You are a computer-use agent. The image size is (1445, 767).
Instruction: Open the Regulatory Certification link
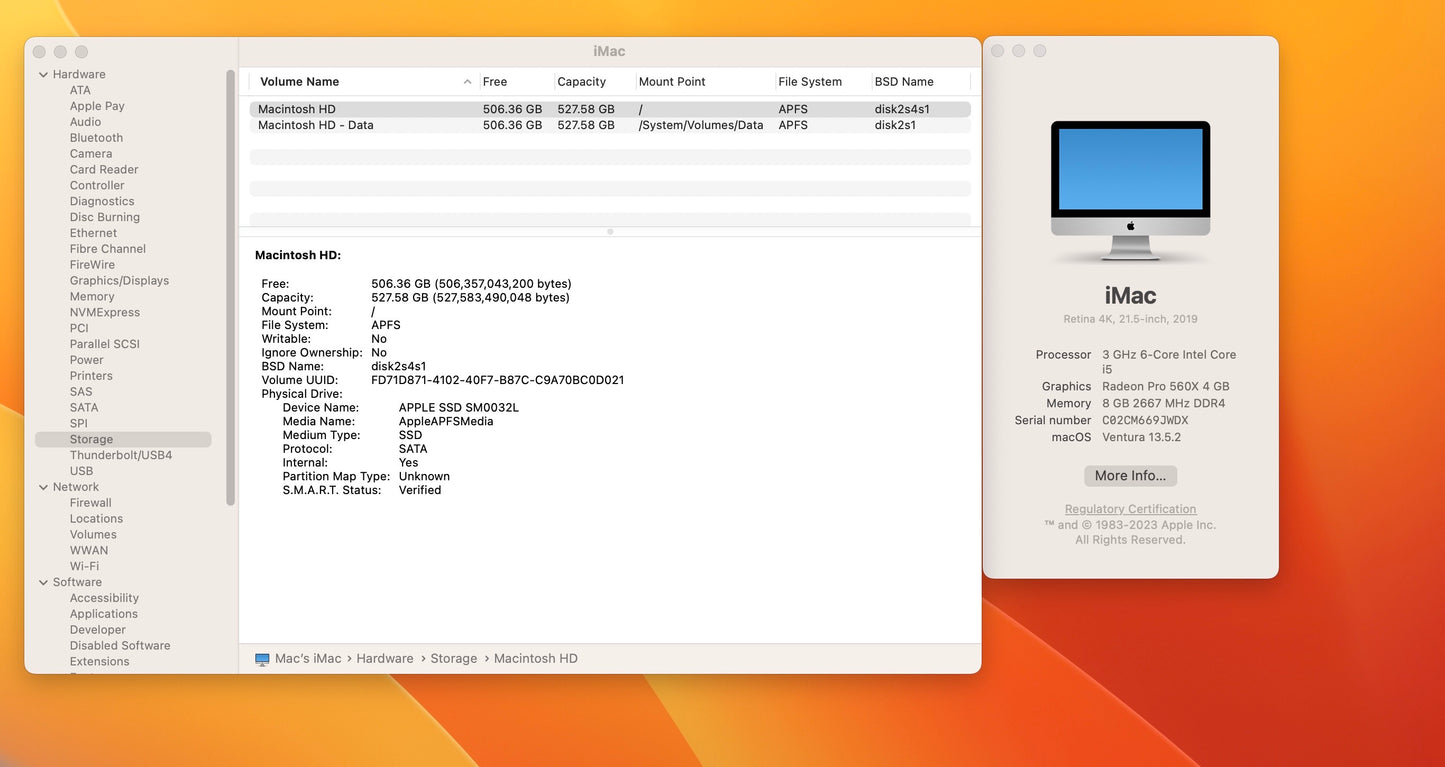tap(1130, 509)
